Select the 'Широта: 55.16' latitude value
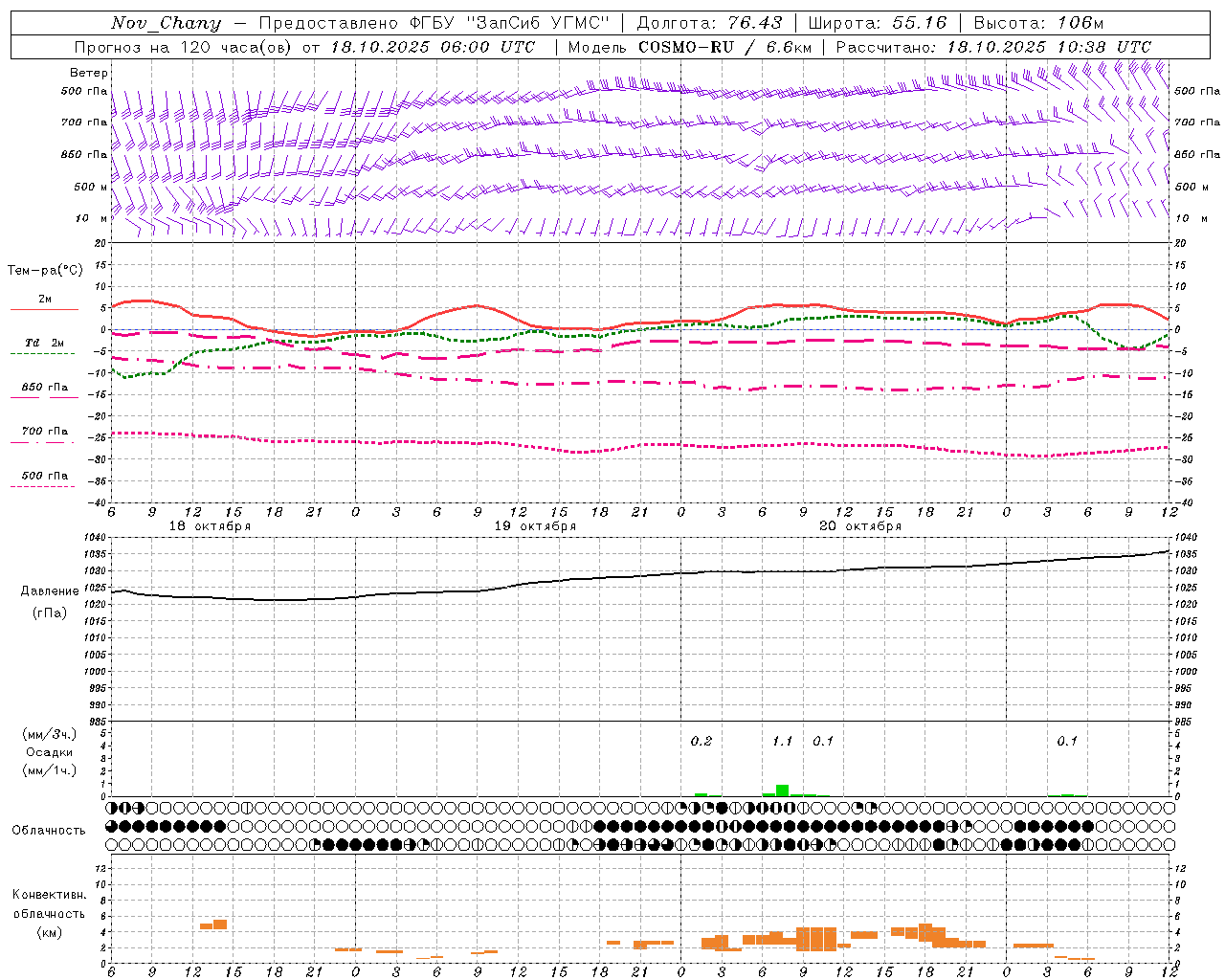The width and height of the screenshot is (1225, 980). tap(878, 23)
